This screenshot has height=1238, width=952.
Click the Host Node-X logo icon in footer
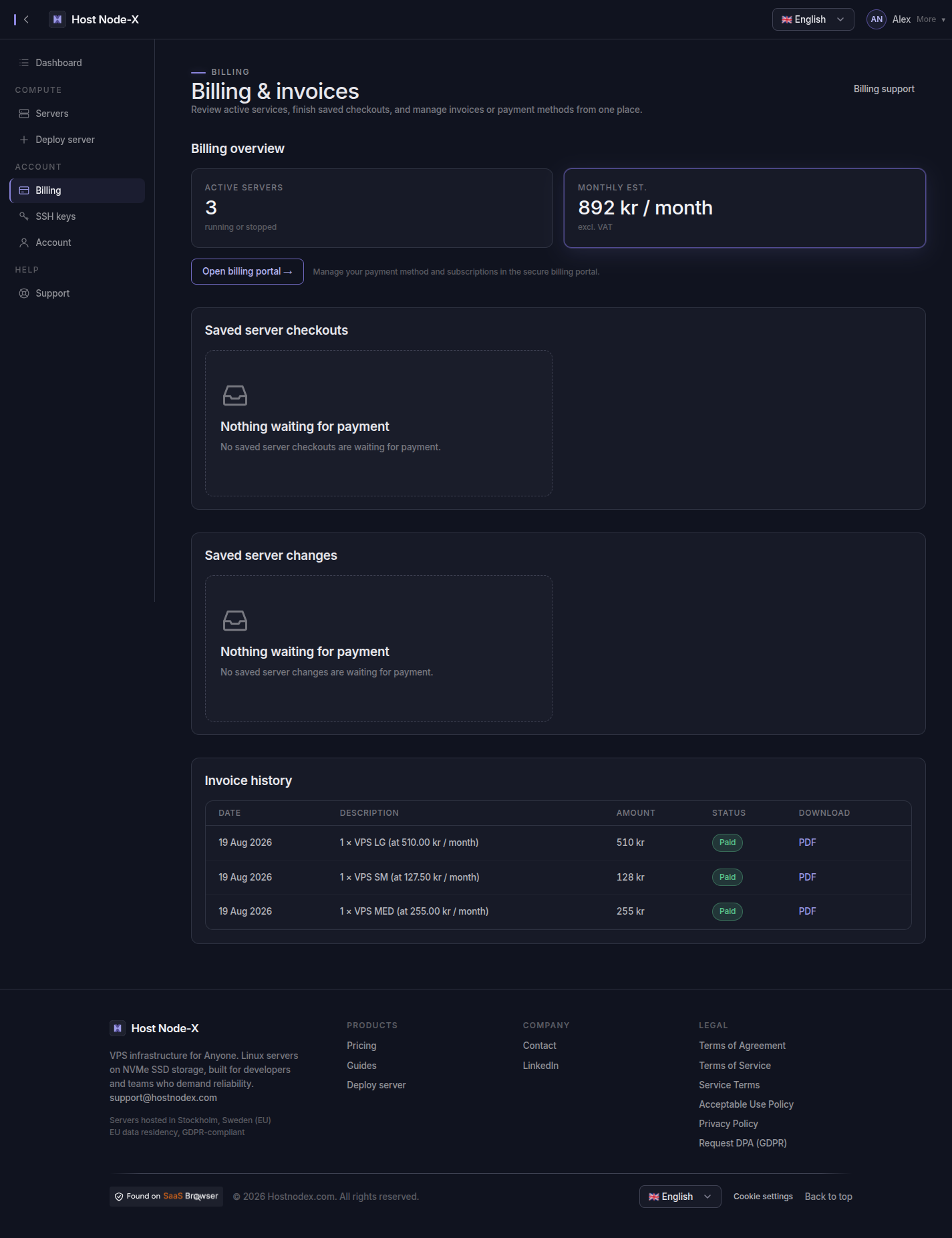point(118,1028)
